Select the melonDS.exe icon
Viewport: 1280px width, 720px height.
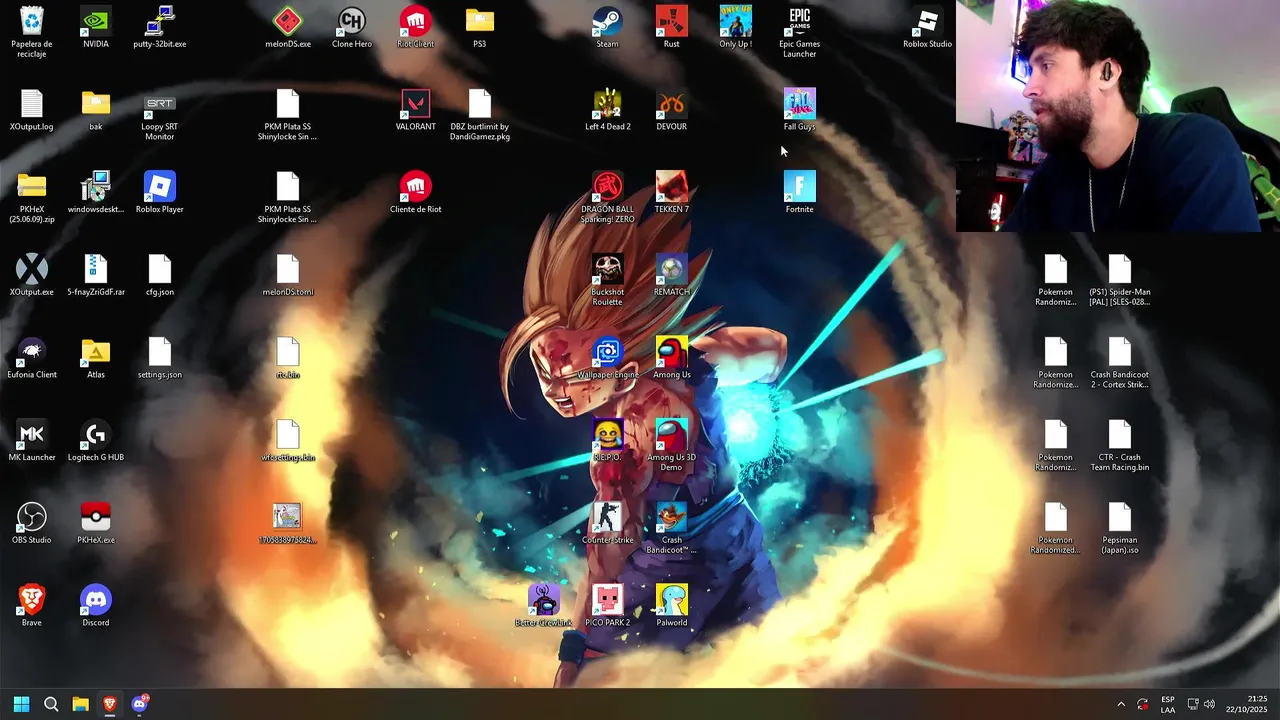(288, 22)
